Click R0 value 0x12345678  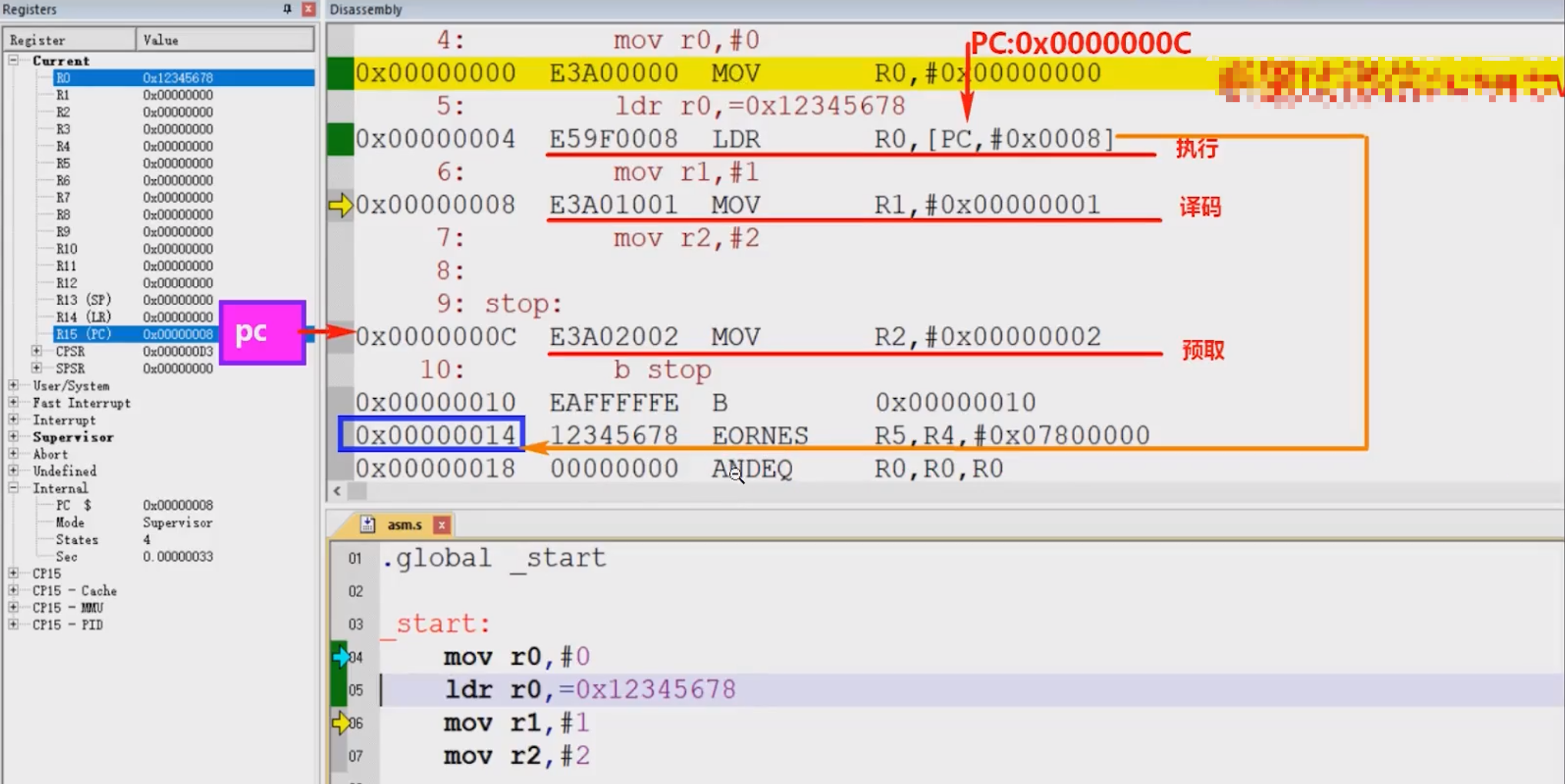point(178,78)
